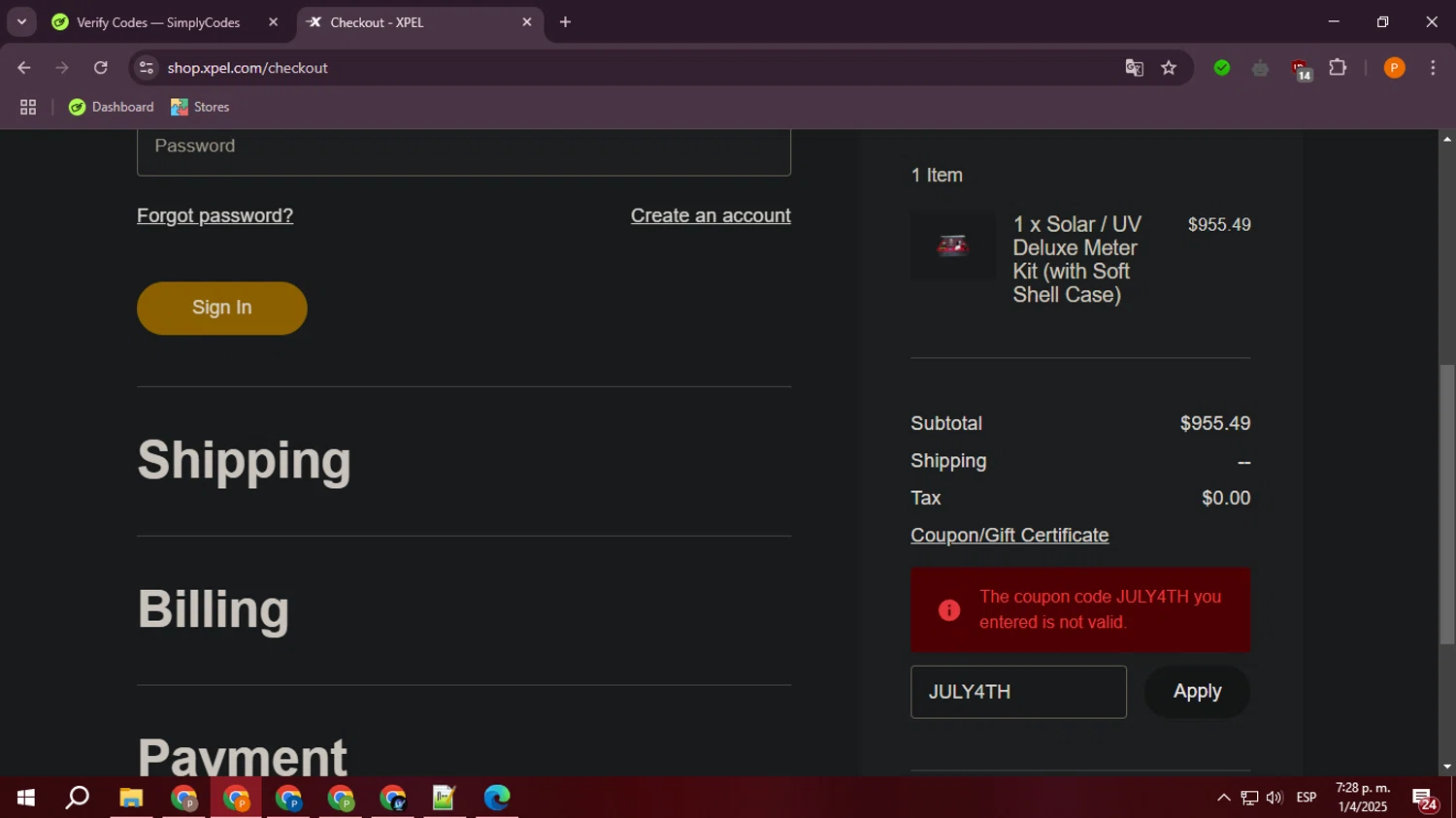The height and width of the screenshot is (818, 1456).
Task: Toggle the Coupon/Gift Certificate section
Action: pyautogui.click(x=1009, y=536)
